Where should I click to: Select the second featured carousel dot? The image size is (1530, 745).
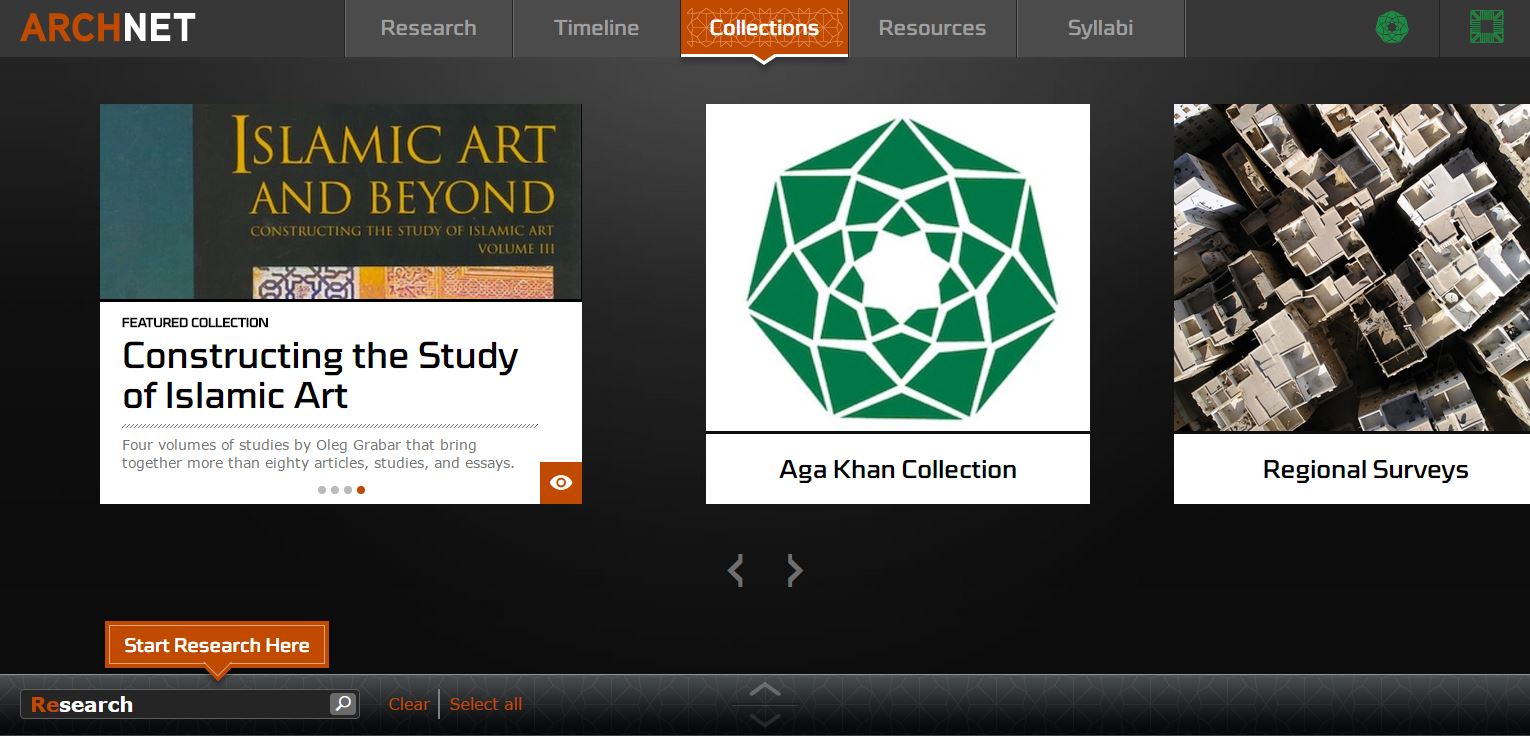pos(335,490)
